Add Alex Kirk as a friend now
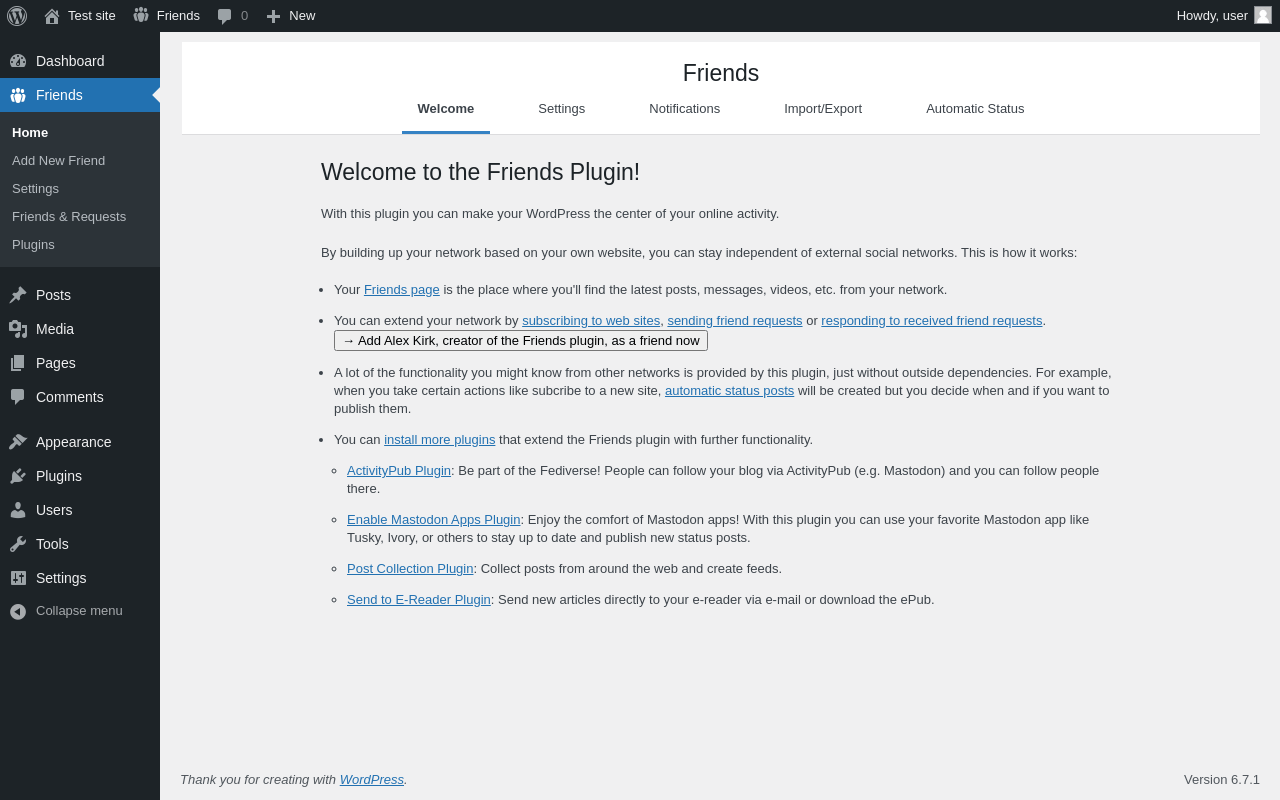The width and height of the screenshot is (1280, 800). pyautogui.click(x=521, y=341)
